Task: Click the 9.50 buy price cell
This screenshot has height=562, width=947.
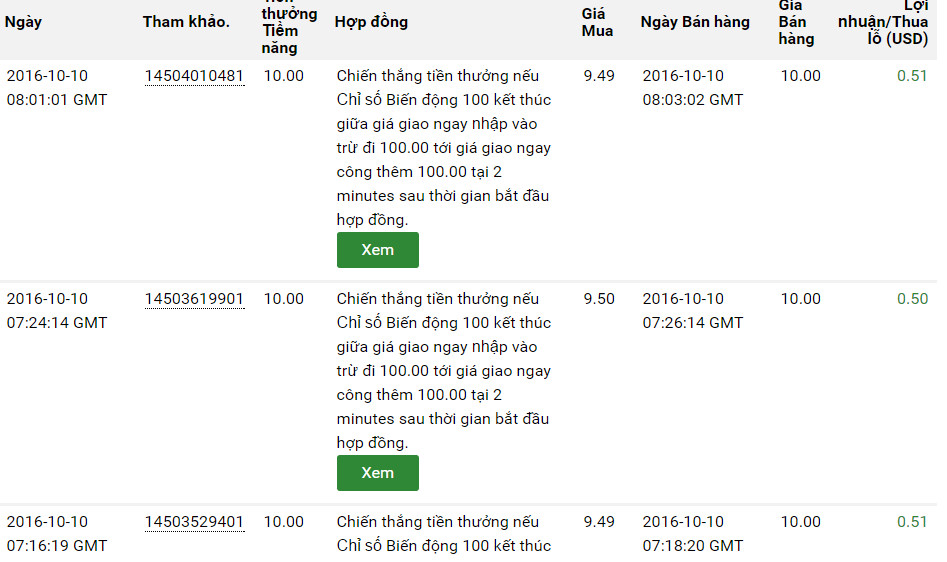Action: click(599, 299)
